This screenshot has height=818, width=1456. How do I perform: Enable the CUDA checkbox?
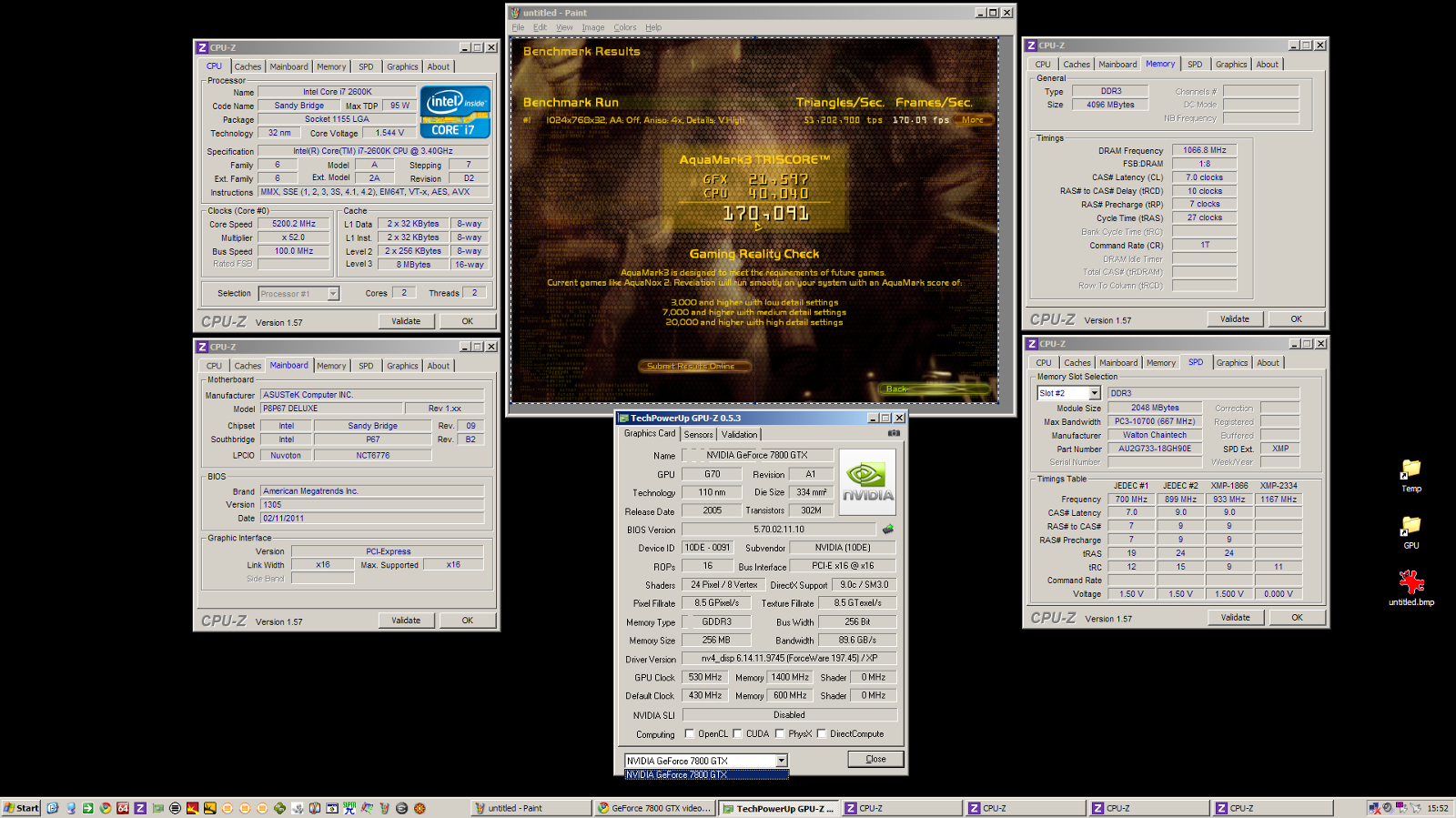coord(737,733)
